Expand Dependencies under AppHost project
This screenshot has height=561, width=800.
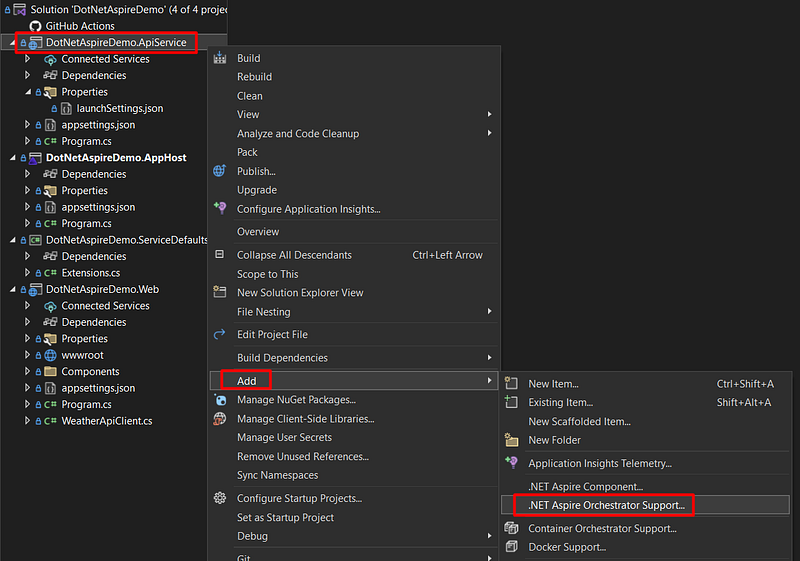click(28, 174)
